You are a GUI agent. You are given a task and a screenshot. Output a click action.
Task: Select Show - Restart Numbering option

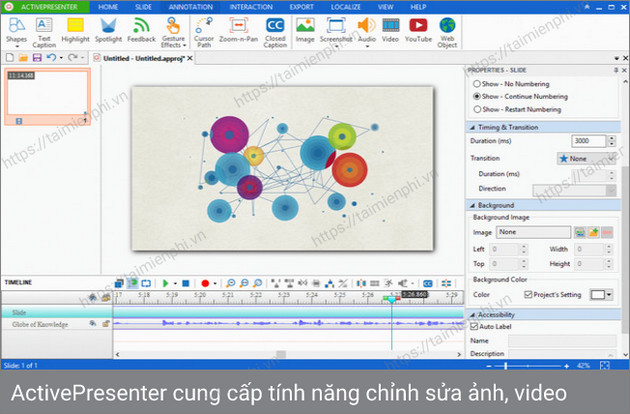pos(517,109)
